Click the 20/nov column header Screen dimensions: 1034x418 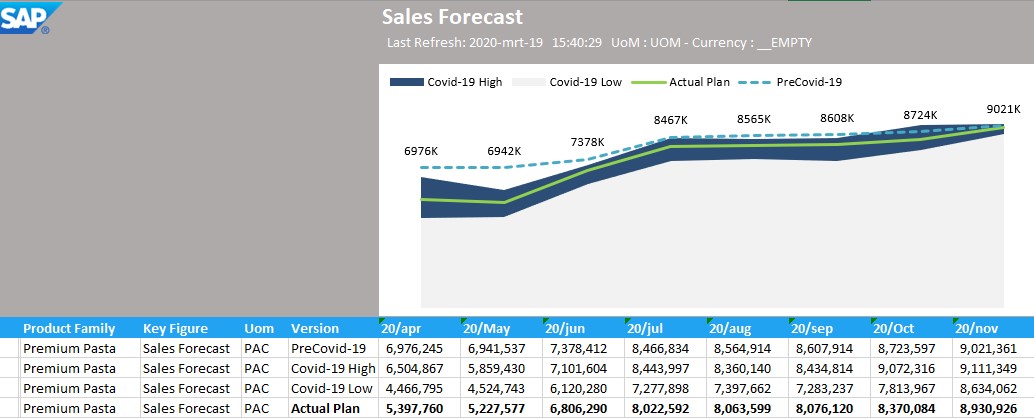pos(993,328)
